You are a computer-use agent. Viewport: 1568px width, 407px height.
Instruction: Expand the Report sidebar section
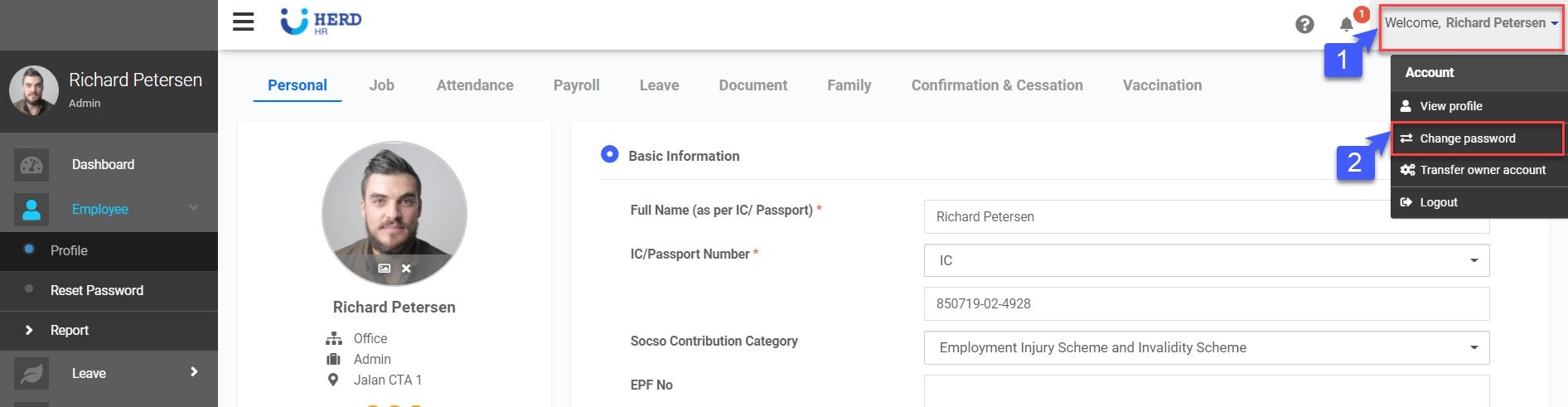click(69, 330)
